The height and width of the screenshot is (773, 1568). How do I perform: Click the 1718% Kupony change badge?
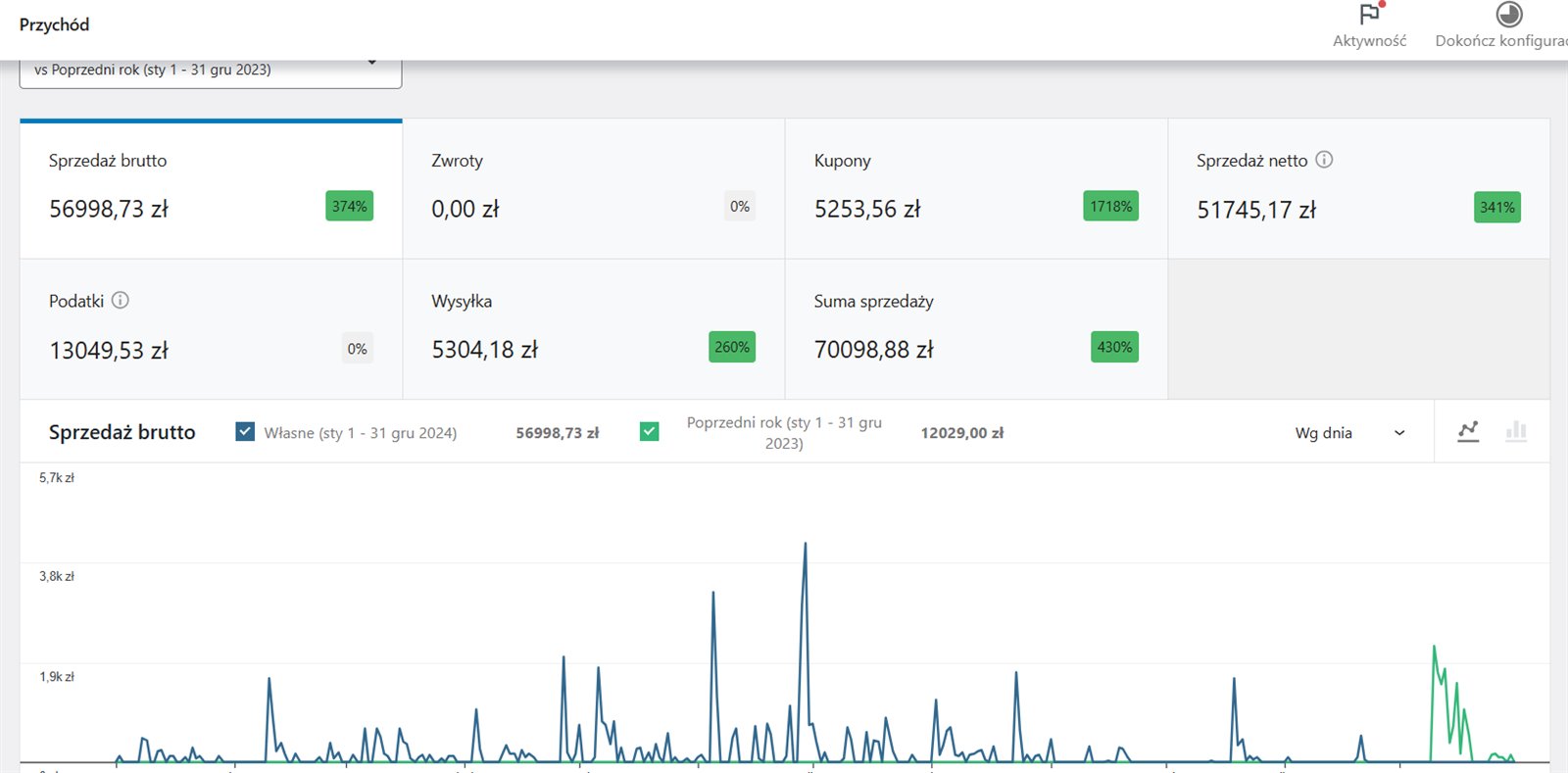[1110, 207]
